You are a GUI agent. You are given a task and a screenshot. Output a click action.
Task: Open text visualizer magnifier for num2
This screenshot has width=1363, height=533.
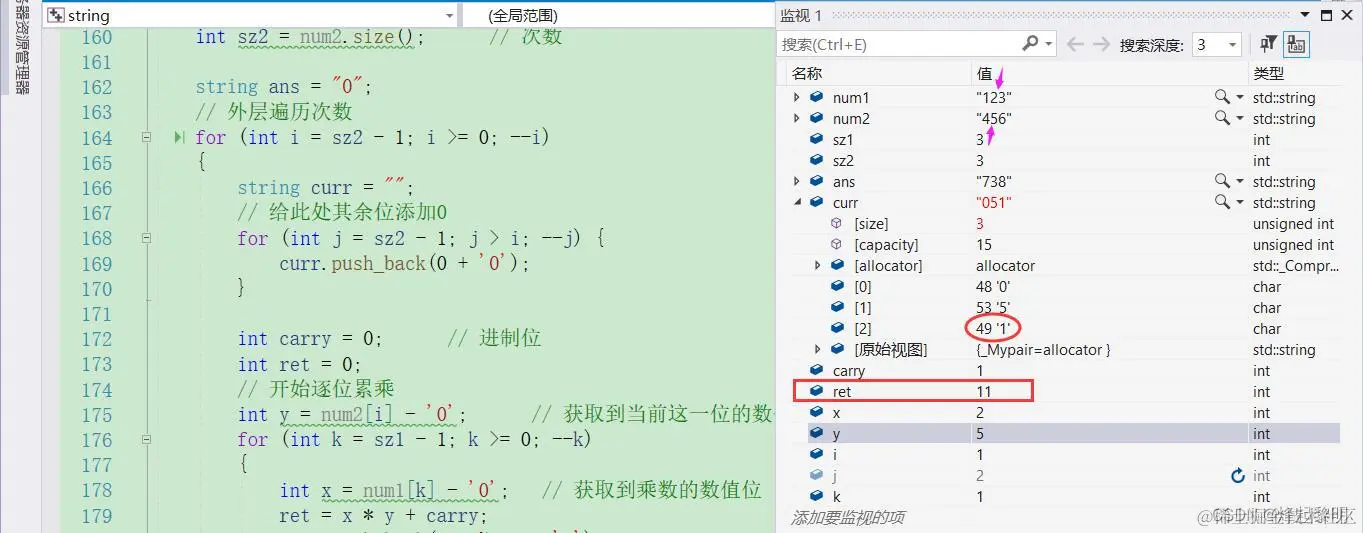(x=1222, y=118)
